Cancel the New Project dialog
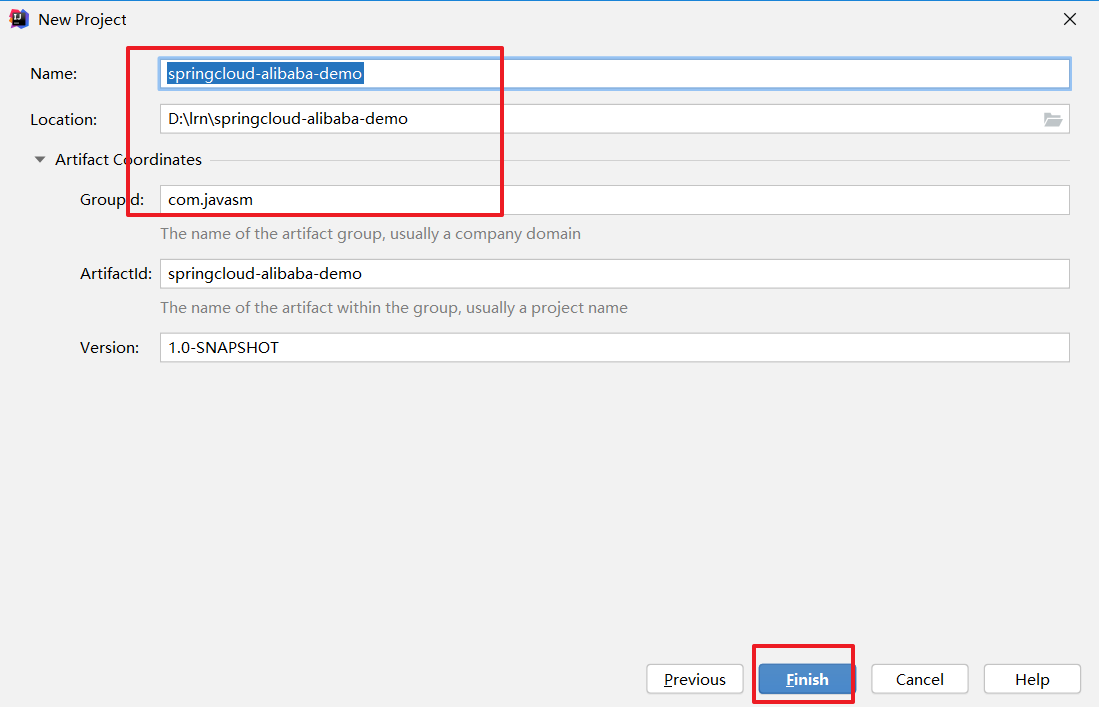Screen dimensions: 1099x707 pos(920,679)
